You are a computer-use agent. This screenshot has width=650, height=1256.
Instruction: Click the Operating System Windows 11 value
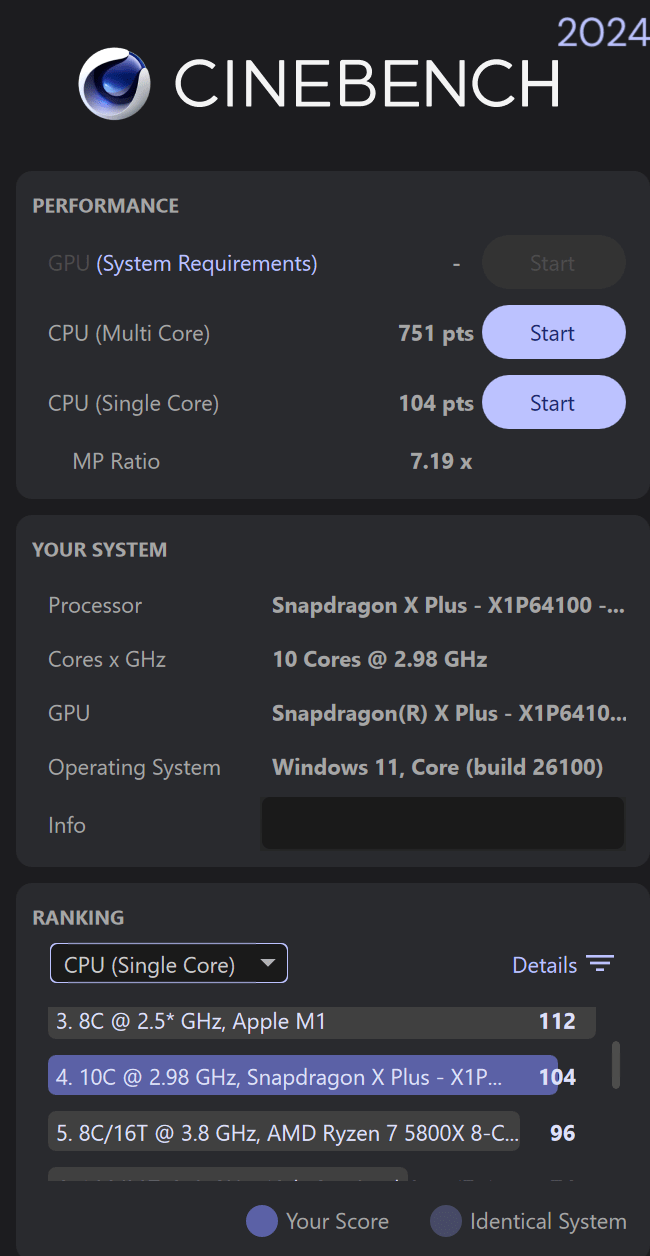click(x=437, y=768)
